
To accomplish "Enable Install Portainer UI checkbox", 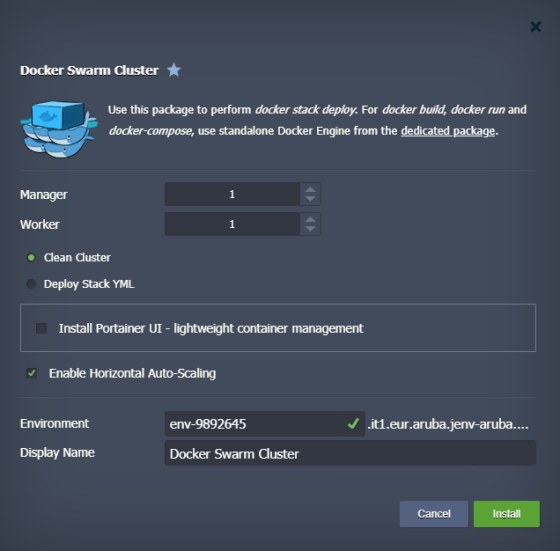I will point(41,328).
